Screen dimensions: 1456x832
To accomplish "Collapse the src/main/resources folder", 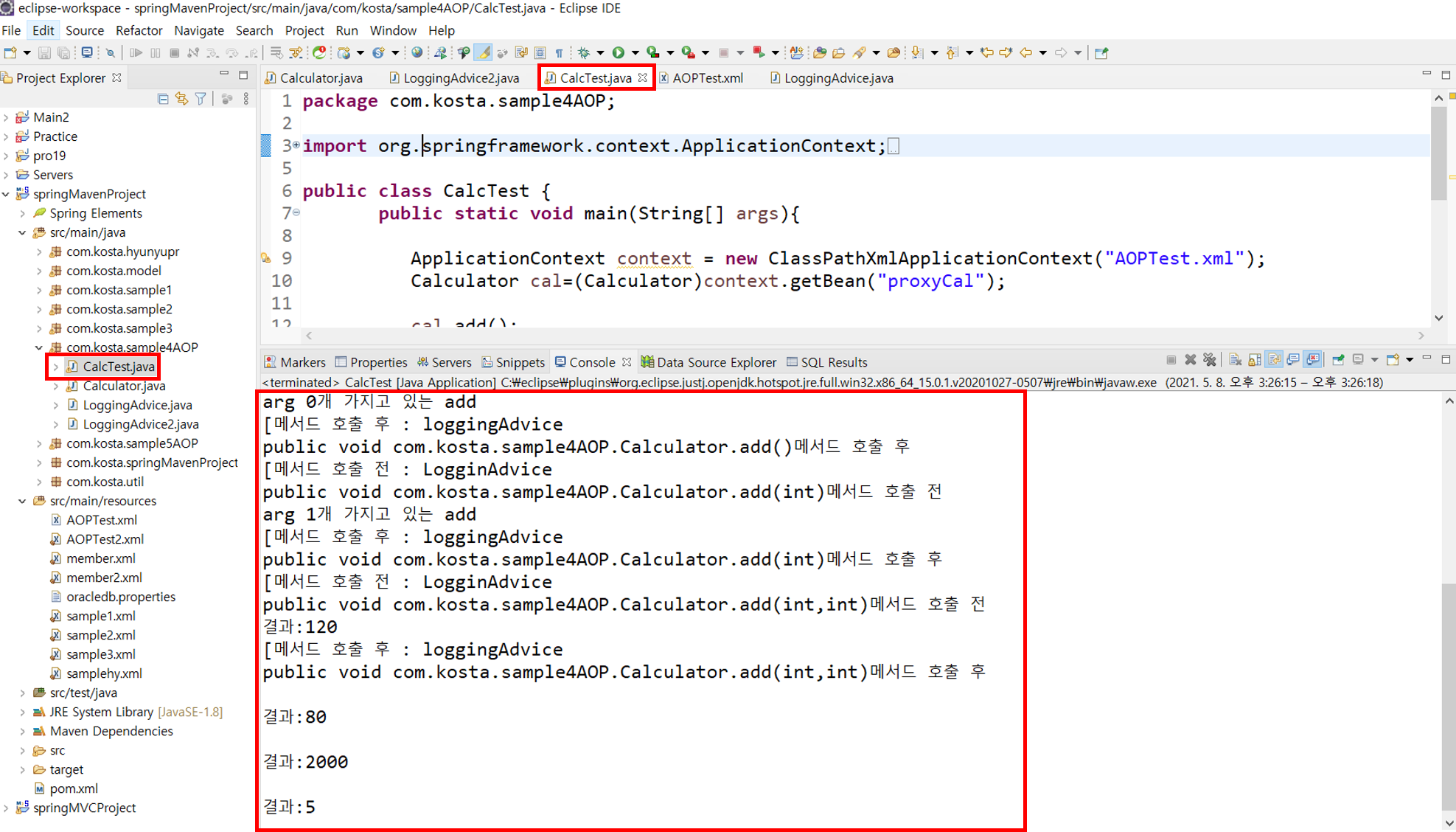I will [22, 501].
